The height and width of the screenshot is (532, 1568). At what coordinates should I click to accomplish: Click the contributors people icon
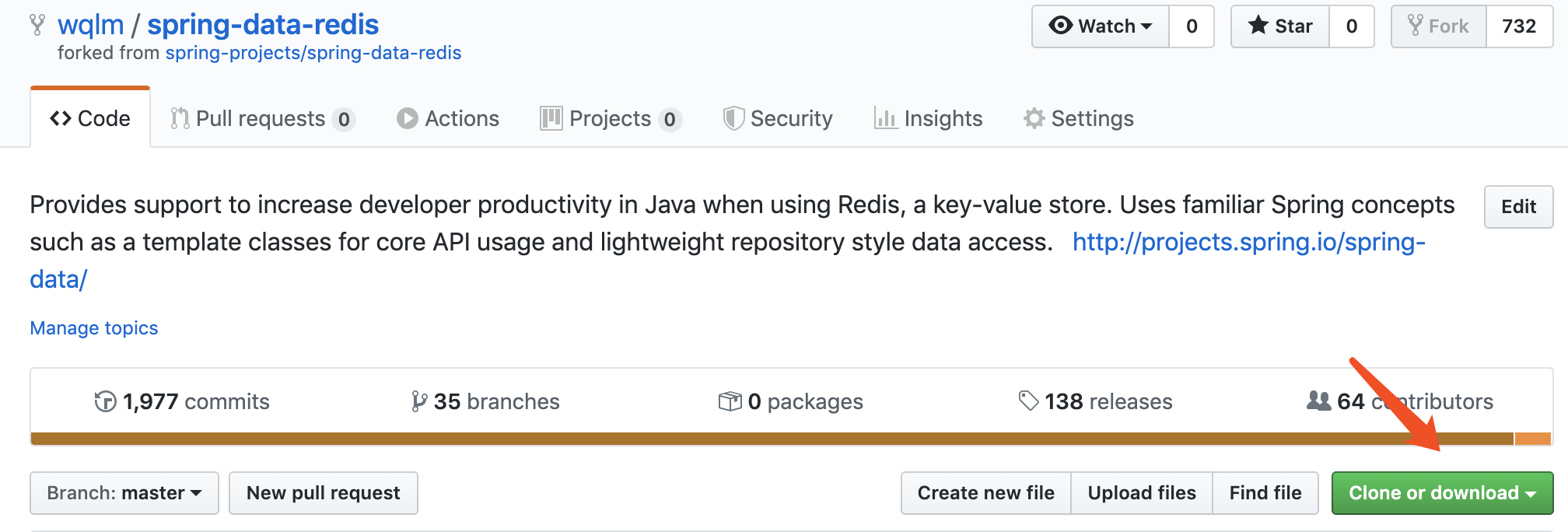pos(1318,401)
